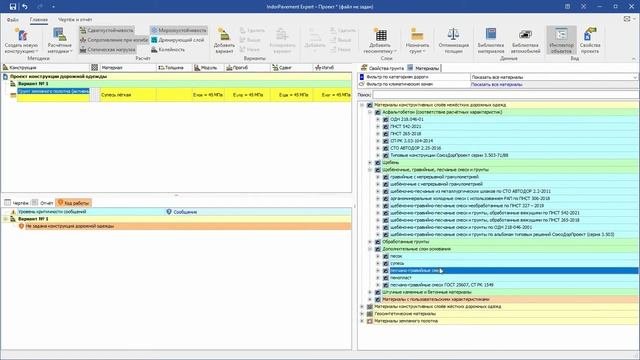Toggle Статическая нагрузка calculation
Screen dimensions: 640x360
[x=108, y=49]
